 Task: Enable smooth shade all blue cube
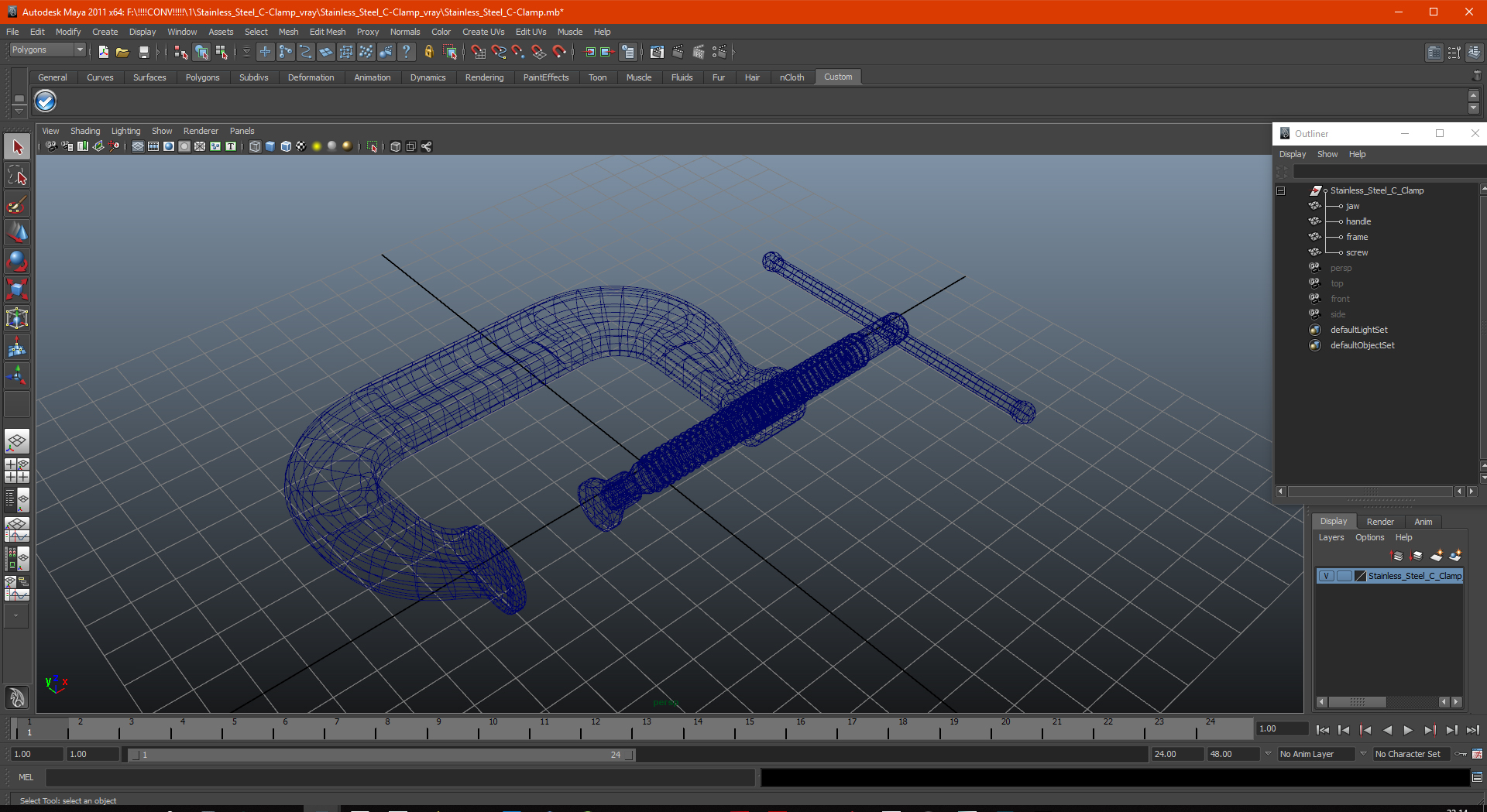[270, 146]
